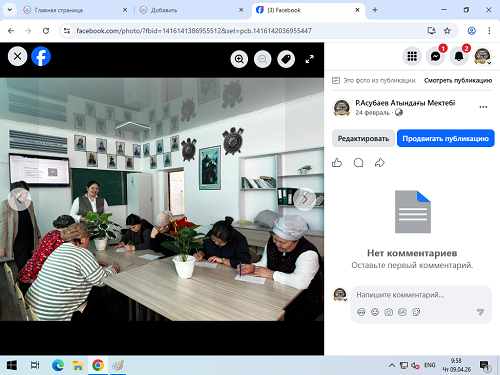500x375 pixels.
Task: Enter fullscreen photo mode
Action: click(x=310, y=59)
